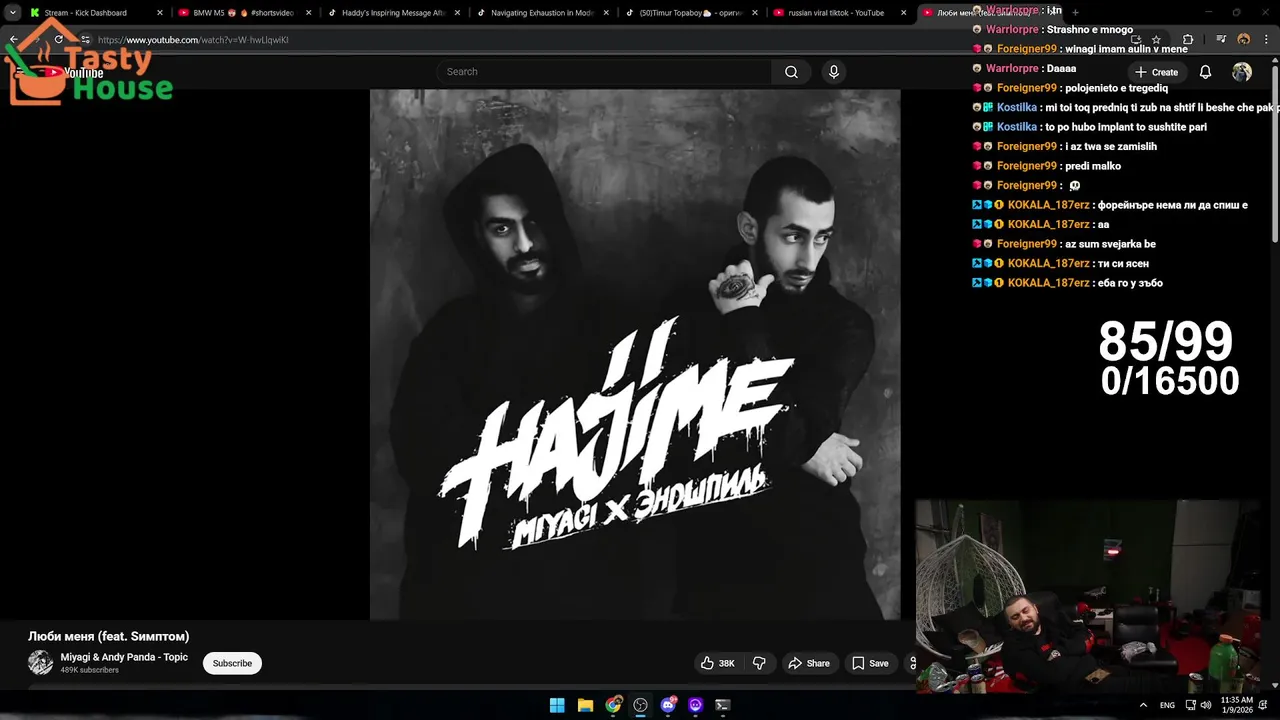The image size is (1280, 720).
Task: Open Miyagi & Andy Panda - Topic channel link
Action: (x=124, y=657)
